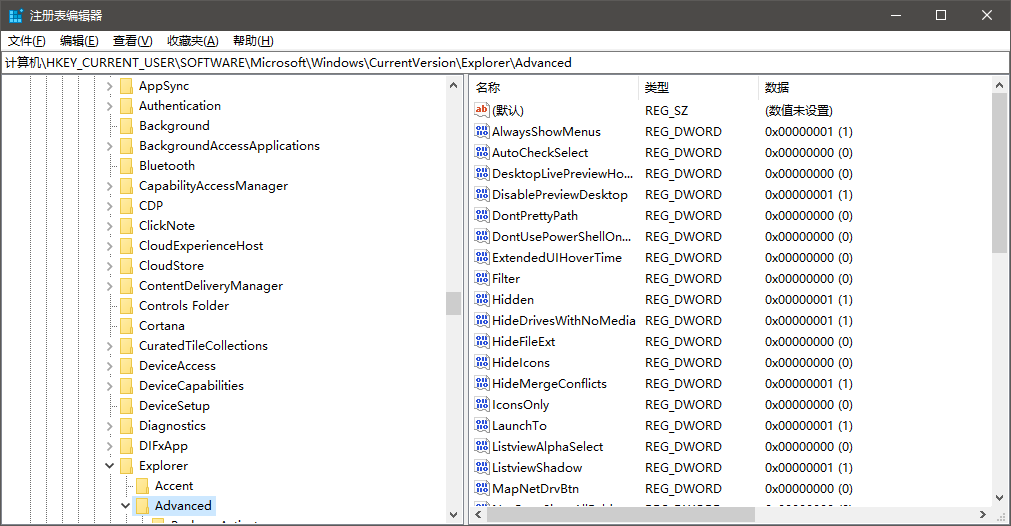The image size is (1011, 526).
Task: Expand the Authentication tree node
Action: tap(109, 106)
